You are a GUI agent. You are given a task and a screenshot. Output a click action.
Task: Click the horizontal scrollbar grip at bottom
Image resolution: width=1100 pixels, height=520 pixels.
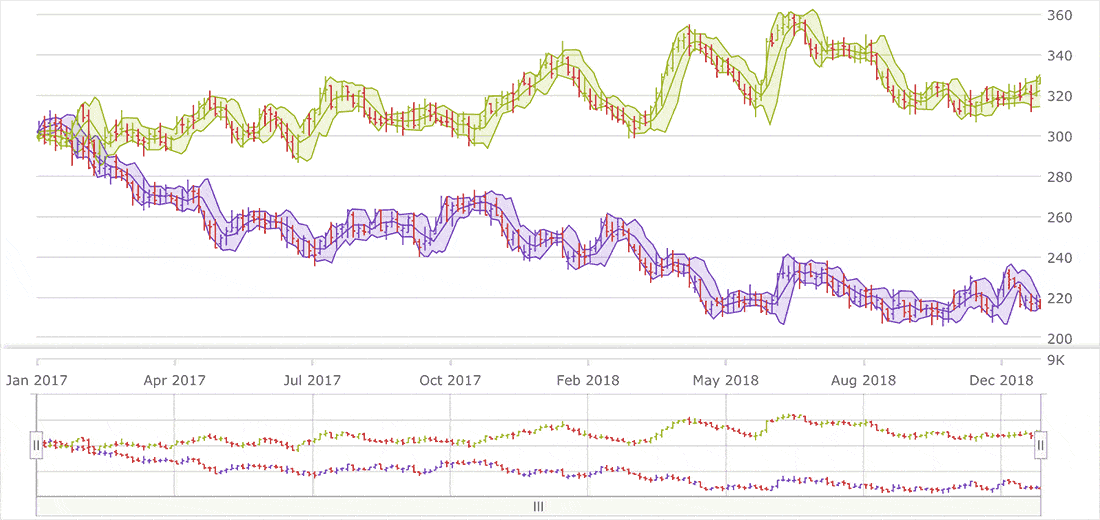coord(538,506)
